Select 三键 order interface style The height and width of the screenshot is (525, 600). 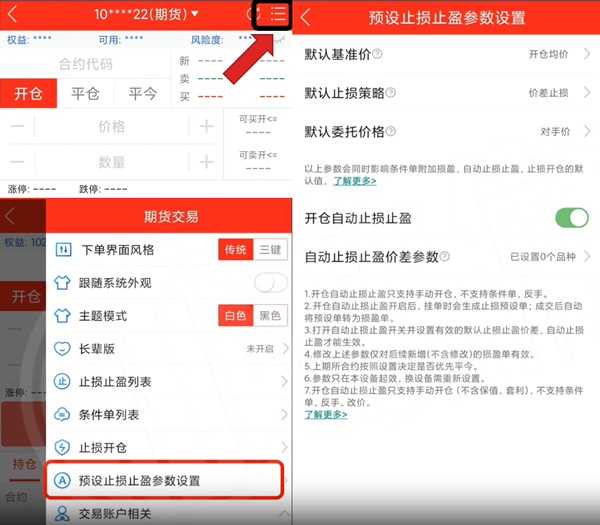[x=270, y=250]
